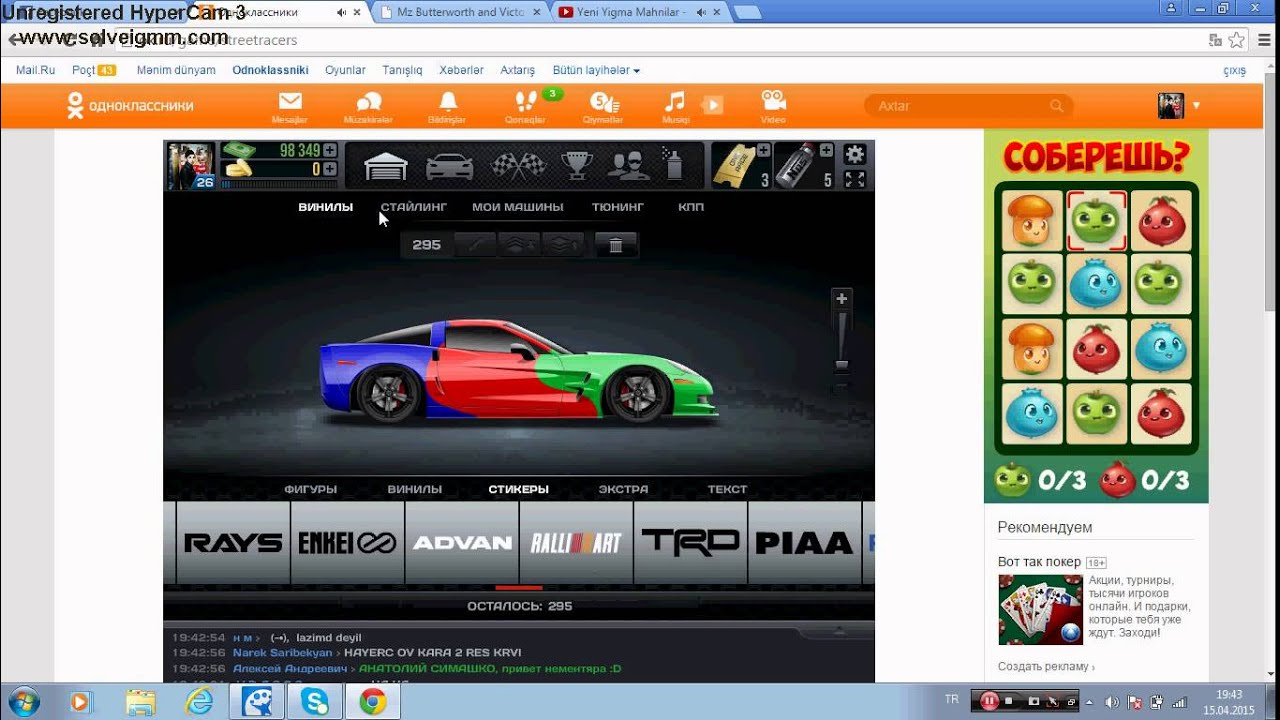This screenshot has width=1280, height=720.
Task: Switch to СТИКЕРЫ category
Action: (519, 489)
